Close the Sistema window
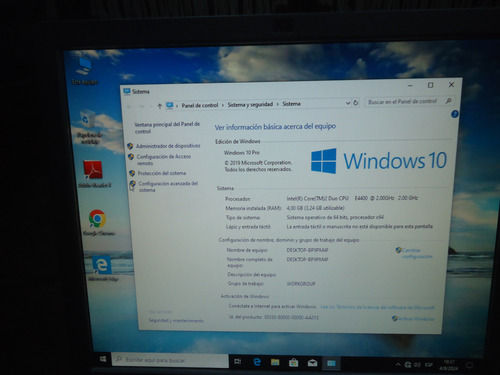The width and height of the screenshot is (500, 375). [451, 85]
